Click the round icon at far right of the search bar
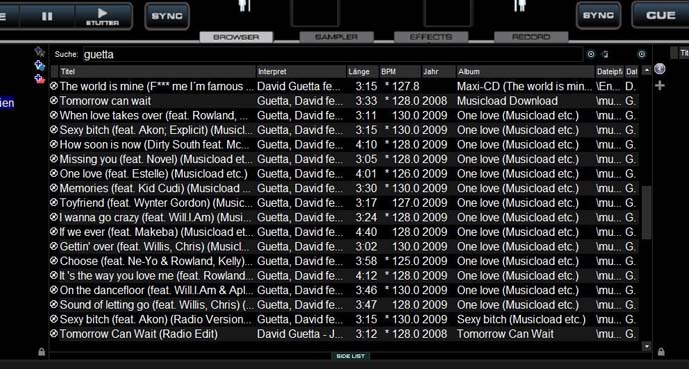The height and width of the screenshot is (369, 689). pyautogui.click(x=642, y=54)
